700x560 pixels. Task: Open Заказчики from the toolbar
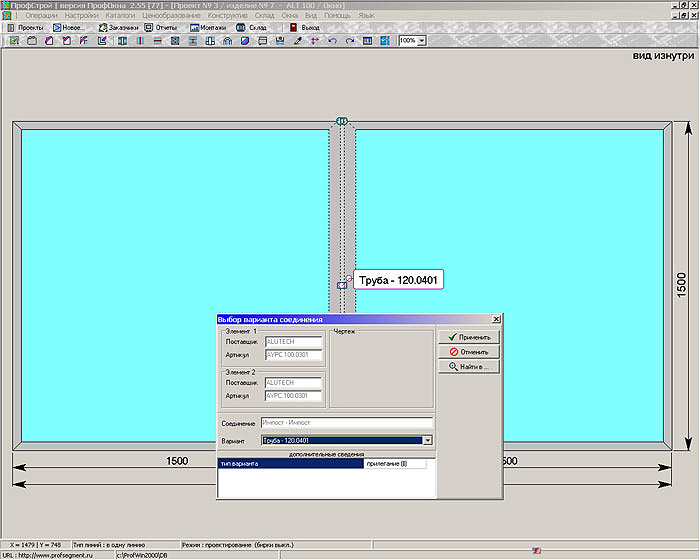tap(118, 28)
